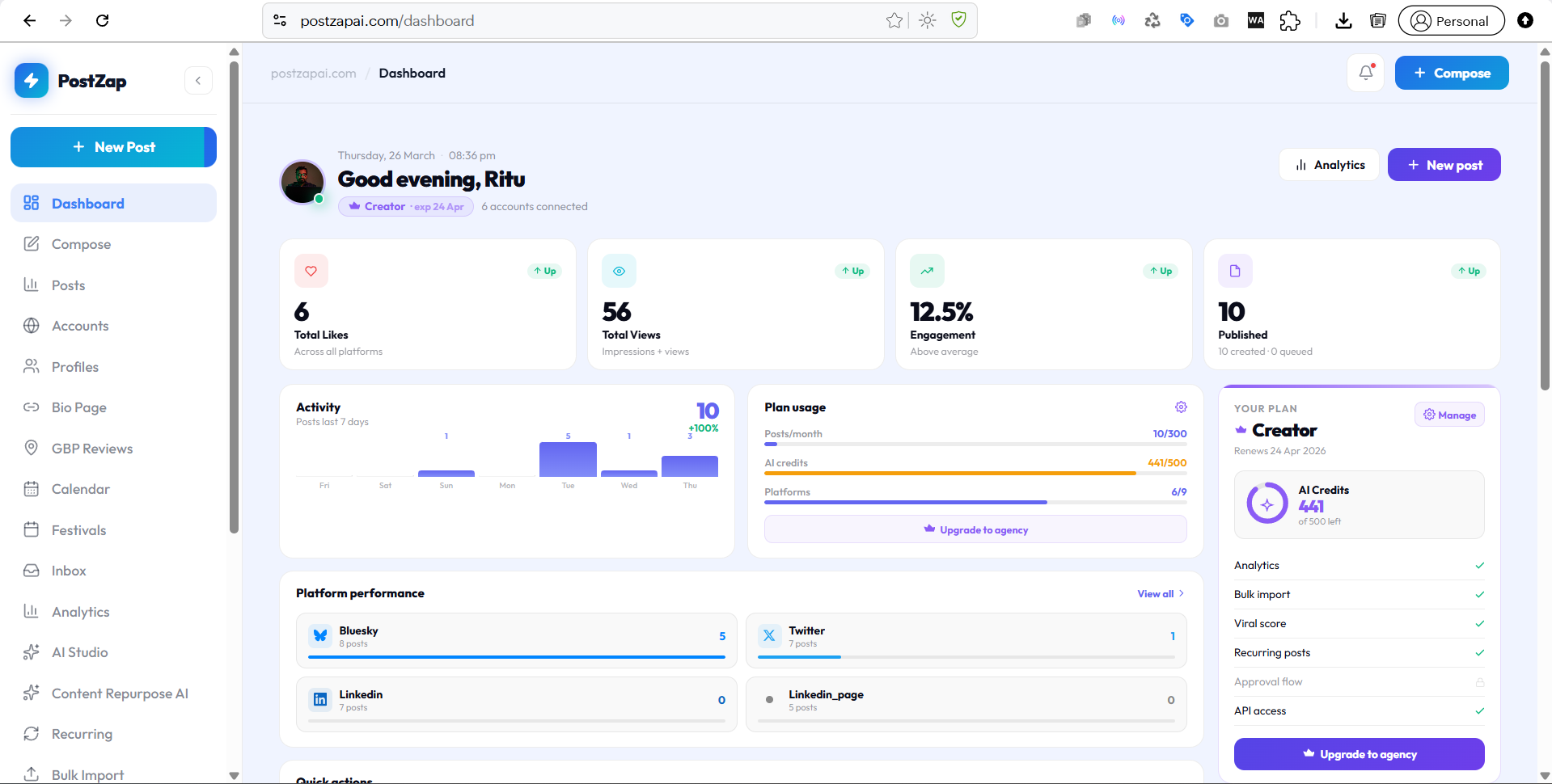The image size is (1552, 784).
Task: Toggle the browser theme sun icon
Action: point(928,21)
